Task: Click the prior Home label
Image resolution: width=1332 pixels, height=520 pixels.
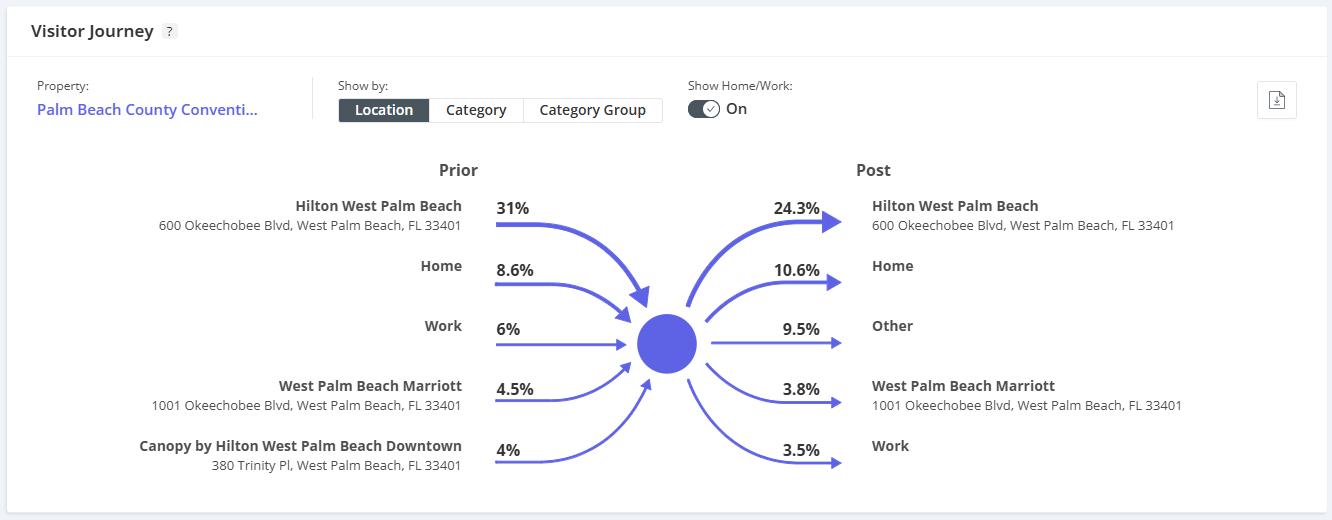Action: [x=441, y=266]
